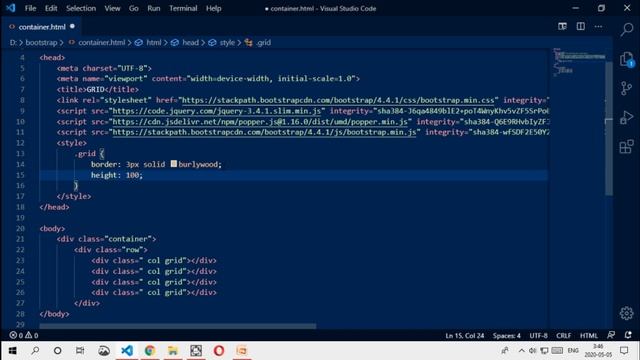The image size is (640, 360).
Task: Click line number 21 in the gutter
Action: click(x=20, y=239)
